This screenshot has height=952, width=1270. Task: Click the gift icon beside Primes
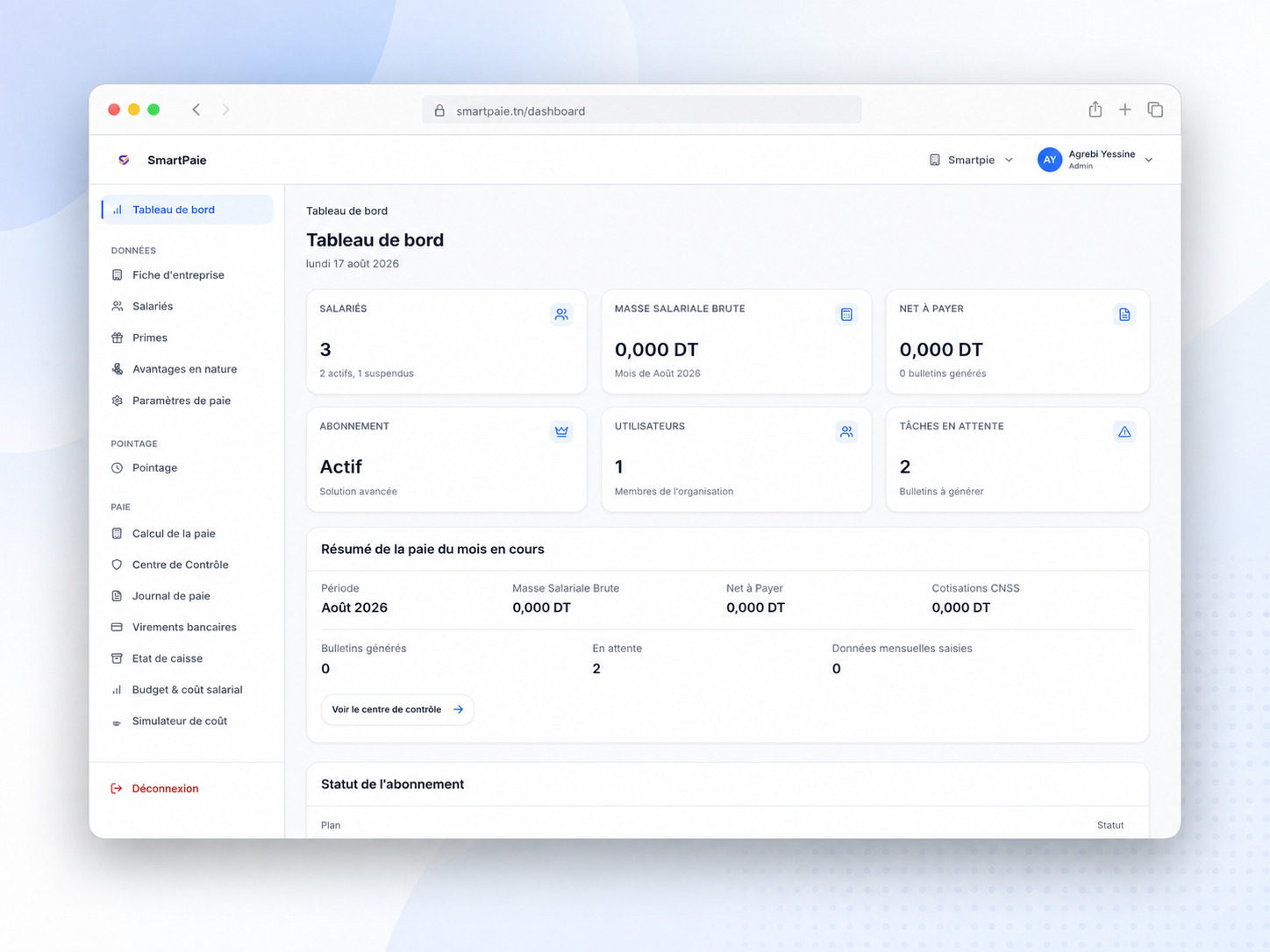[117, 337]
